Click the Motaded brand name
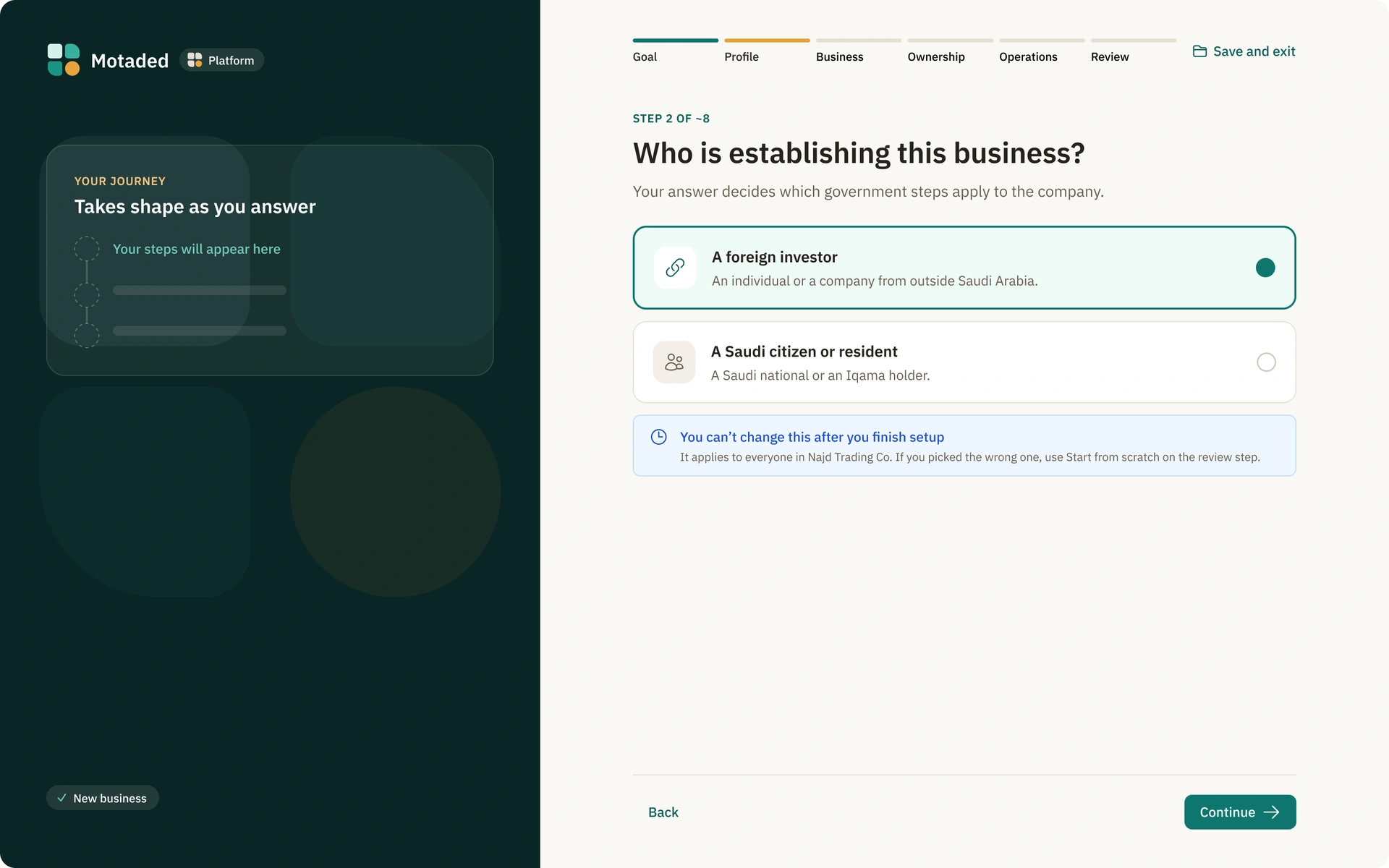Image resolution: width=1389 pixels, height=868 pixels. click(129, 60)
